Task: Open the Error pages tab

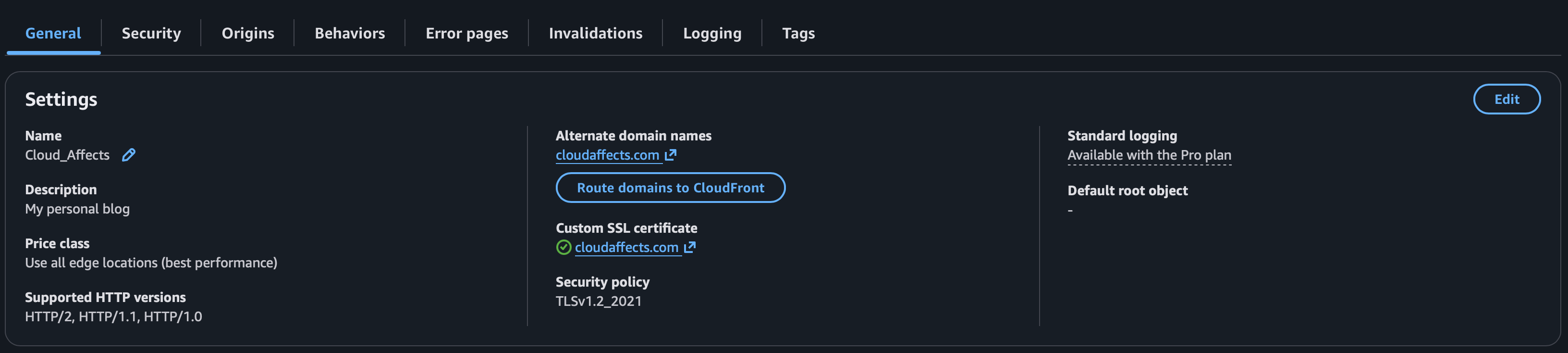Action: click(466, 34)
